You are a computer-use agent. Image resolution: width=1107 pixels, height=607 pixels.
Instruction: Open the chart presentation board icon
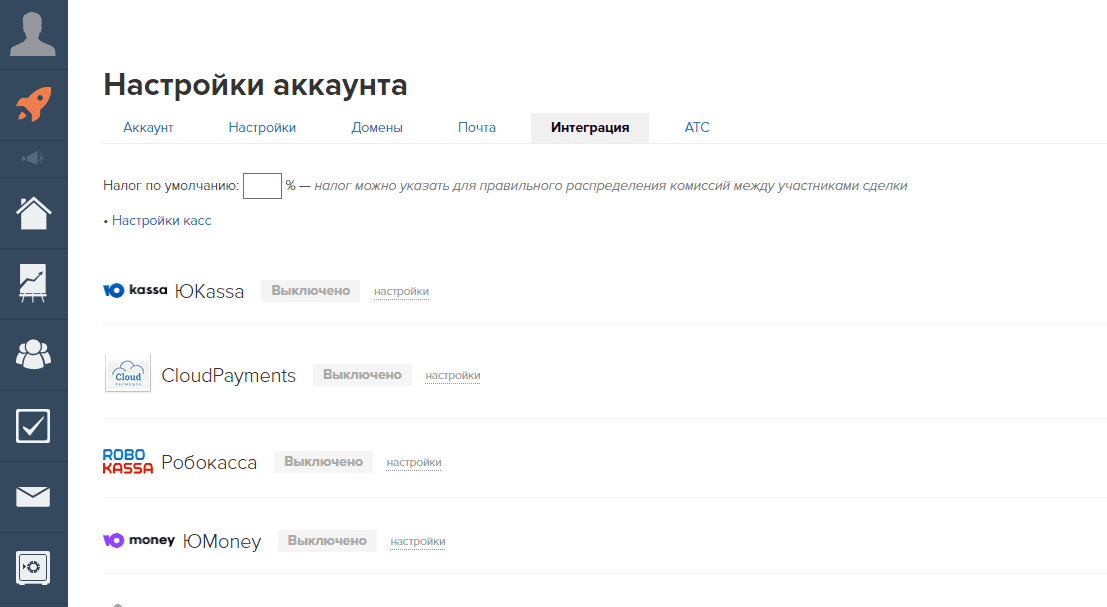[33, 283]
